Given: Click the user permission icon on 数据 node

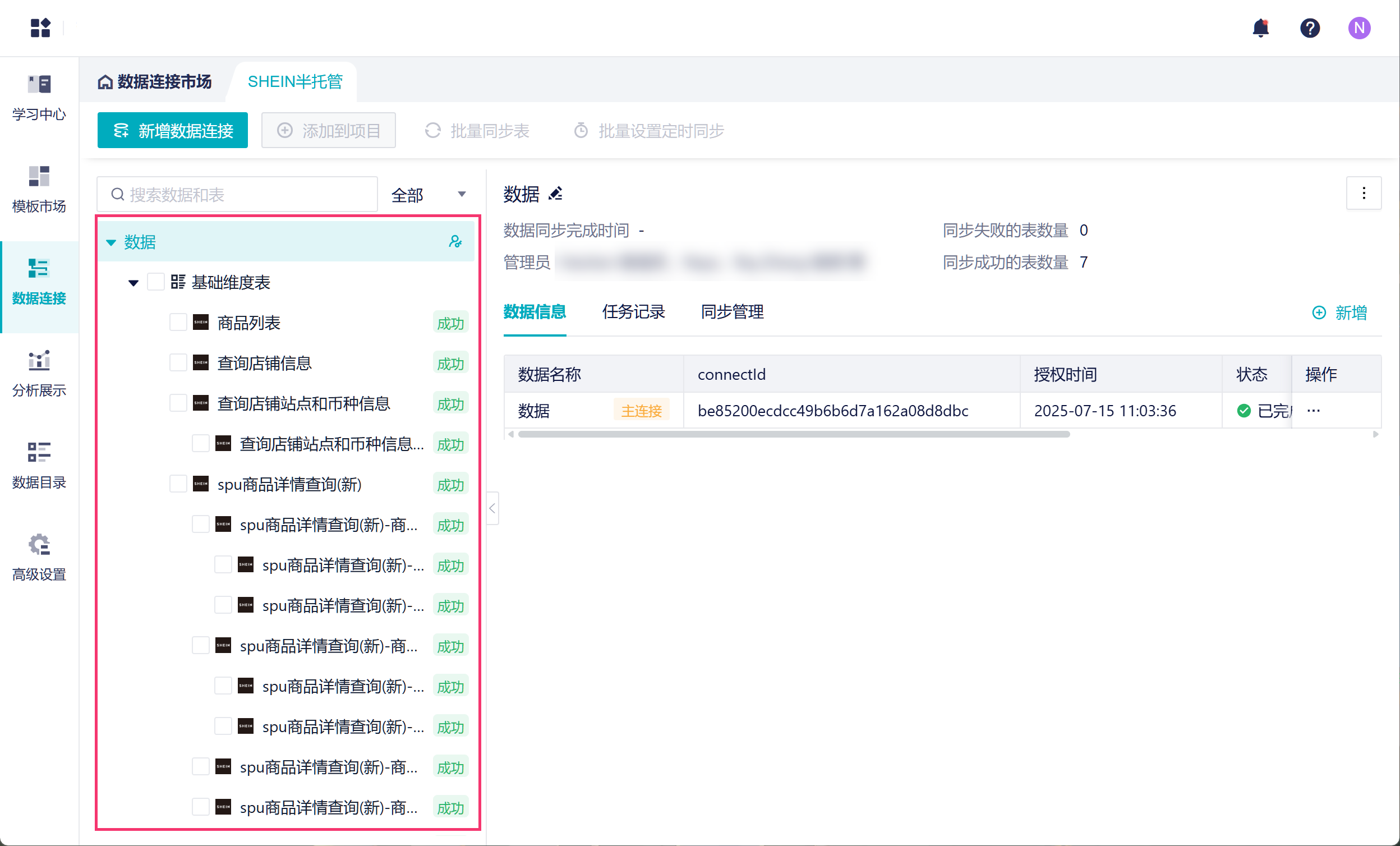Looking at the screenshot, I should (455, 242).
